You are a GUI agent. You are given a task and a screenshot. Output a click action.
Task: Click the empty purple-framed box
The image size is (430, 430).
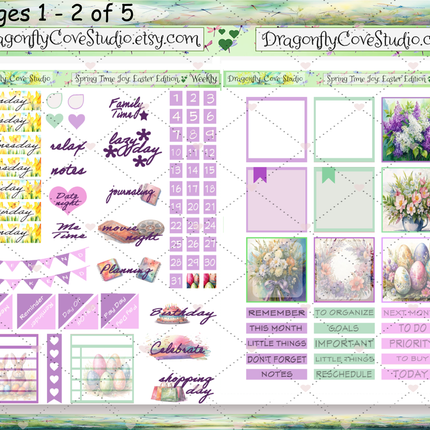click(x=277, y=129)
